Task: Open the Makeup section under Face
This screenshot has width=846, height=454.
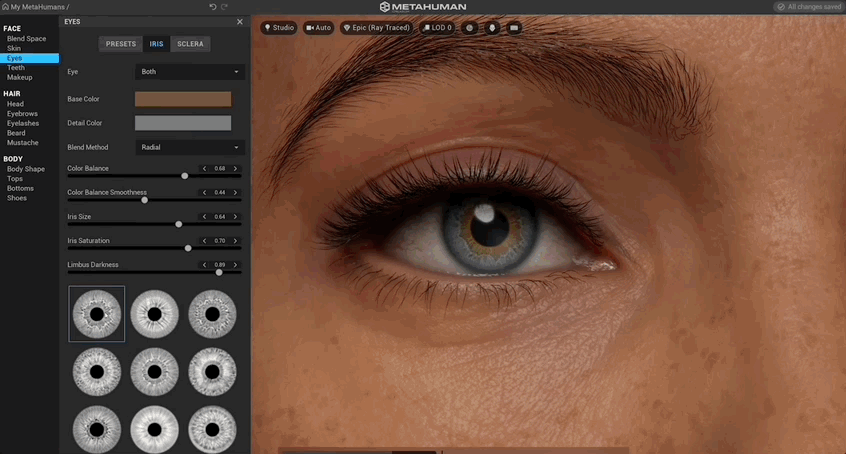Action: click(x=20, y=77)
